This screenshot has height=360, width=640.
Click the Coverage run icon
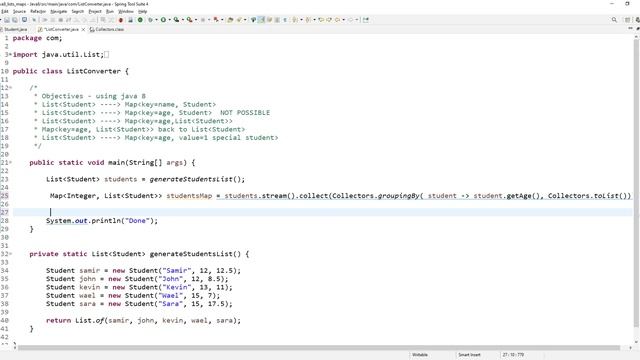tap(176, 20)
